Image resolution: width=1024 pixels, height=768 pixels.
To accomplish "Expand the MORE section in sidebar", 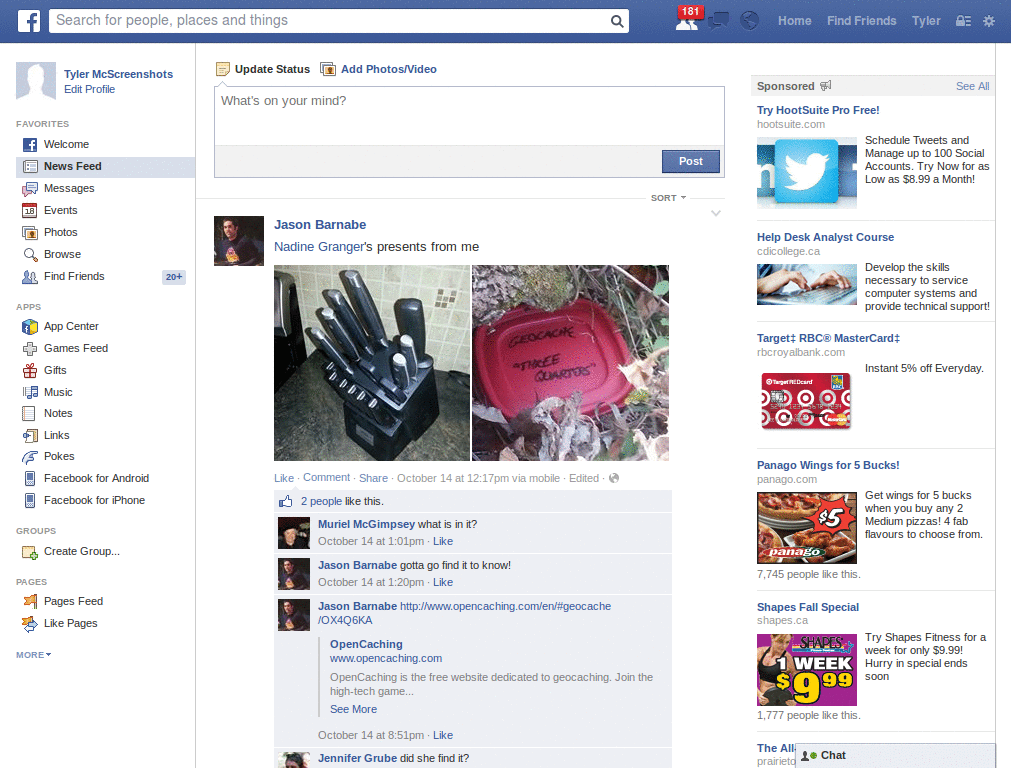I will point(33,655).
